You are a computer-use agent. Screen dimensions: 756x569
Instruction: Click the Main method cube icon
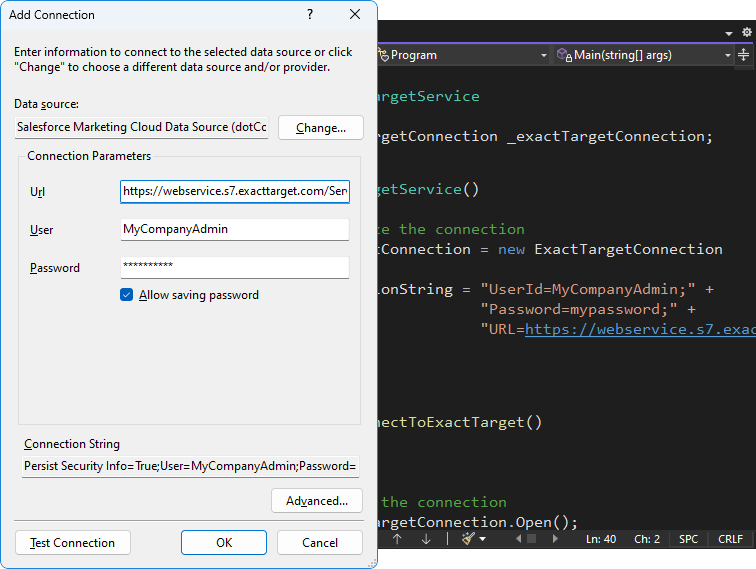pos(564,55)
